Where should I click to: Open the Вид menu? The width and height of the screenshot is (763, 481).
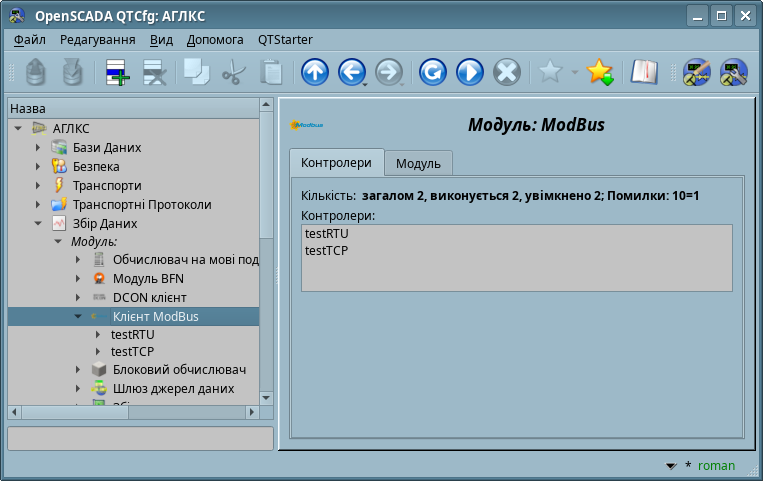pos(161,40)
